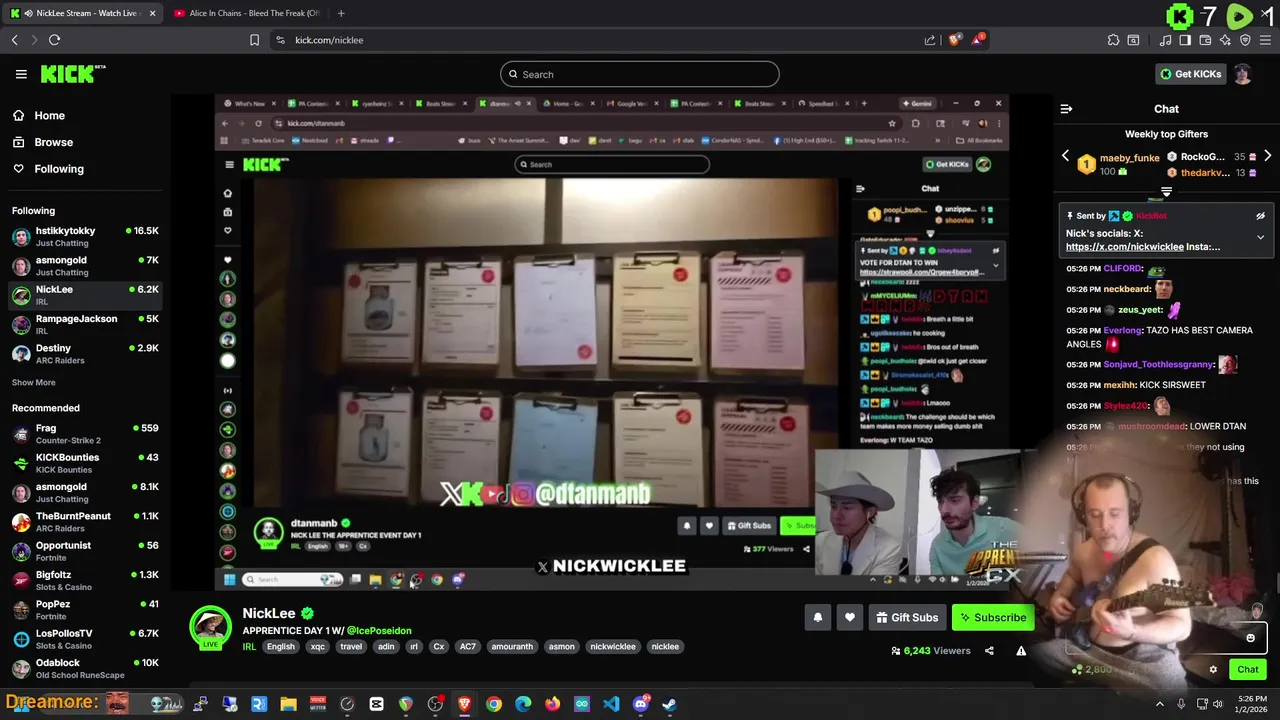Toggle notification bell for NickLee

tap(817, 617)
